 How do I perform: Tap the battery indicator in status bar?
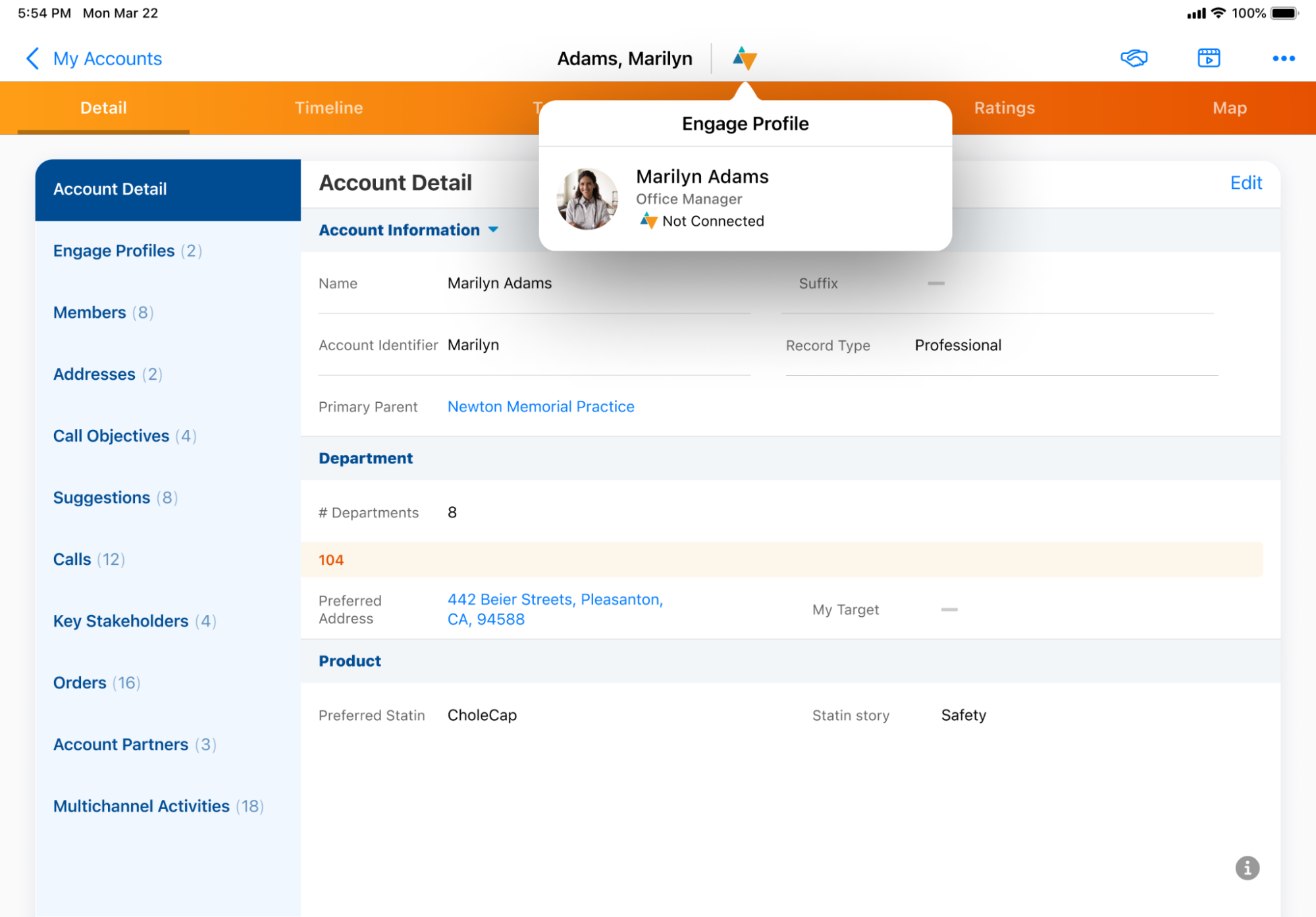click(x=1284, y=13)
